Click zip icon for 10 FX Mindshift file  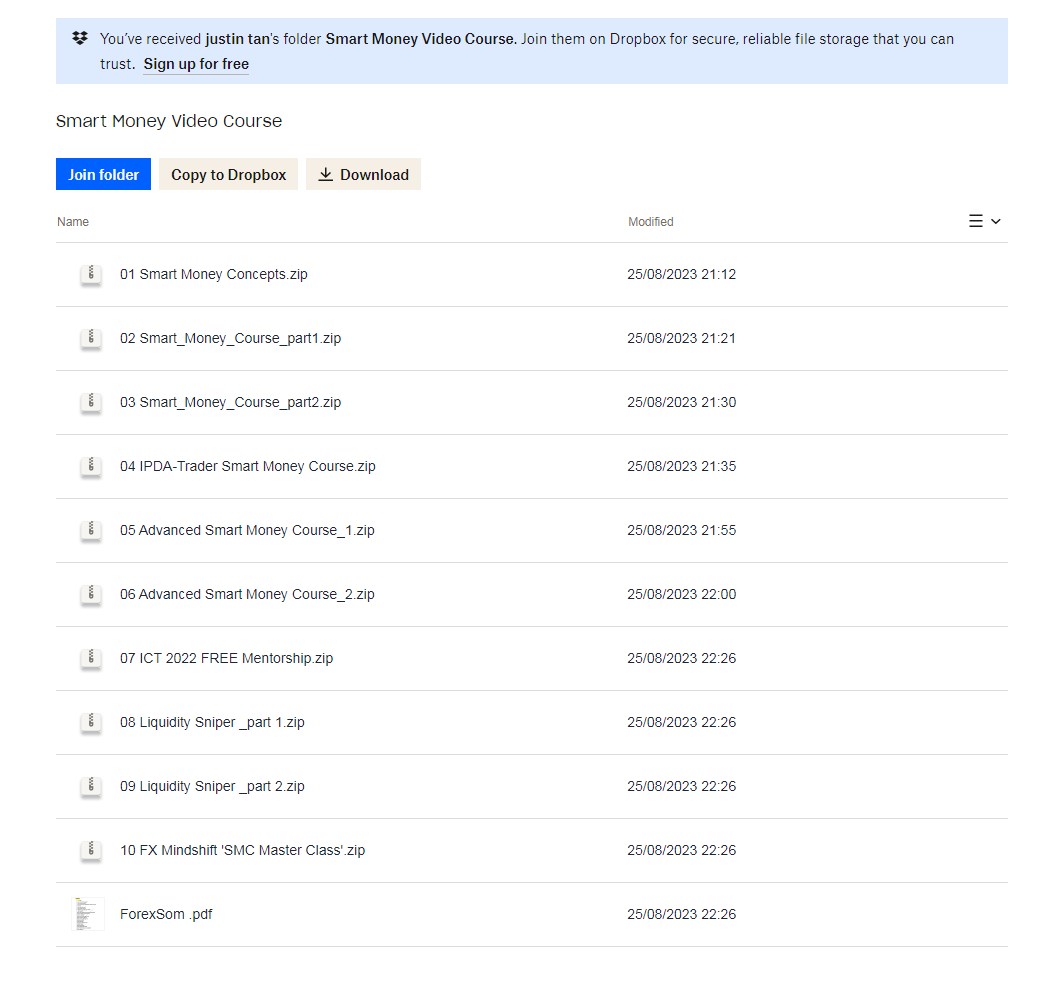coord(91,850)
